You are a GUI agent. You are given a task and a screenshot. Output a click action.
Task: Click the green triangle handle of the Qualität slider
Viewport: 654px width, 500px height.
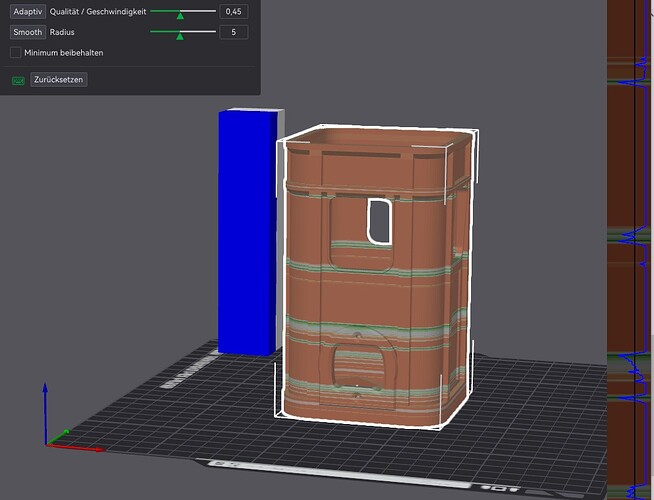180,16
